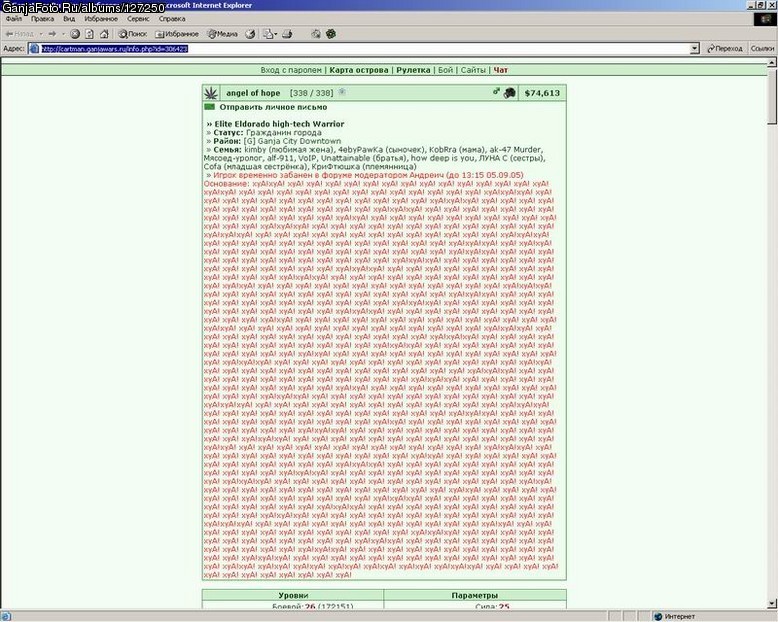Open the Избранное favorites toolbar button
The width and height of the screenshot is (778, 622).
tap(177, 34)
